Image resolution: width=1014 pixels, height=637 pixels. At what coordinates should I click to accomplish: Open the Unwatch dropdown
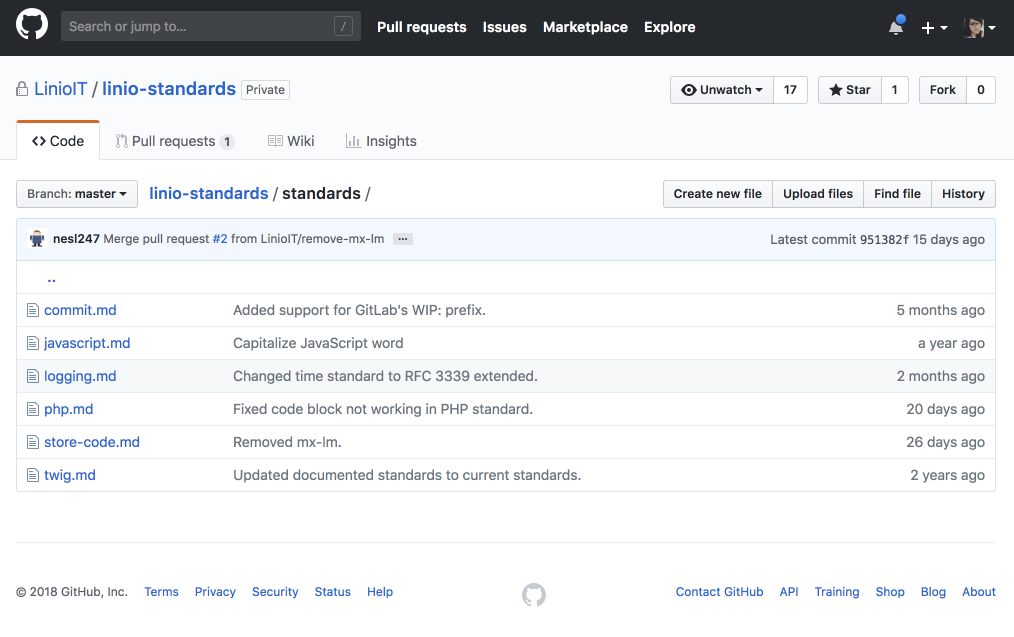tap(722, 90)
